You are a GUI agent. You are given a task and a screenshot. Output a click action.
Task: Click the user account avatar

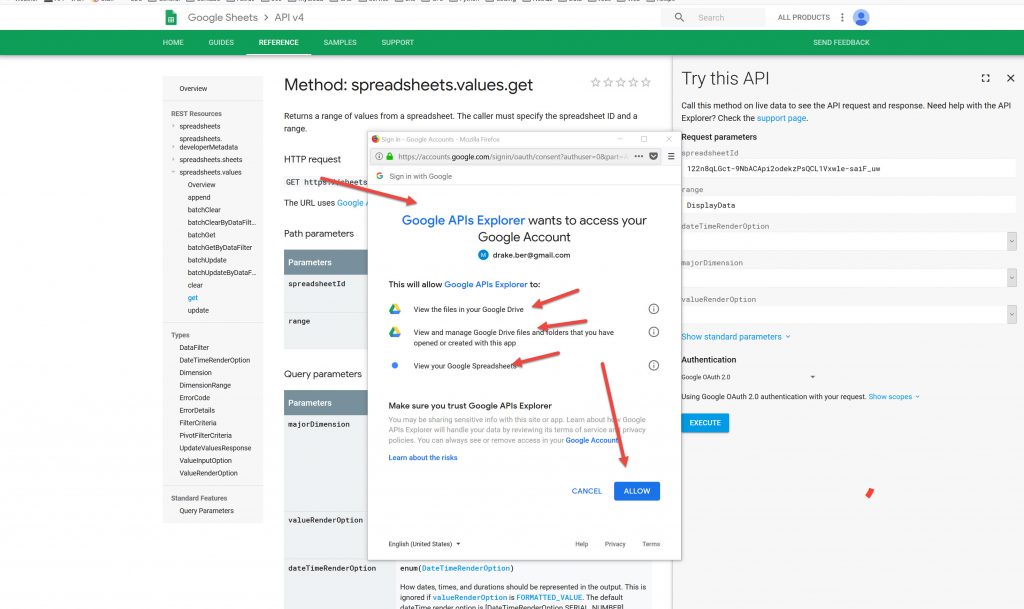(x=861, y=17)
